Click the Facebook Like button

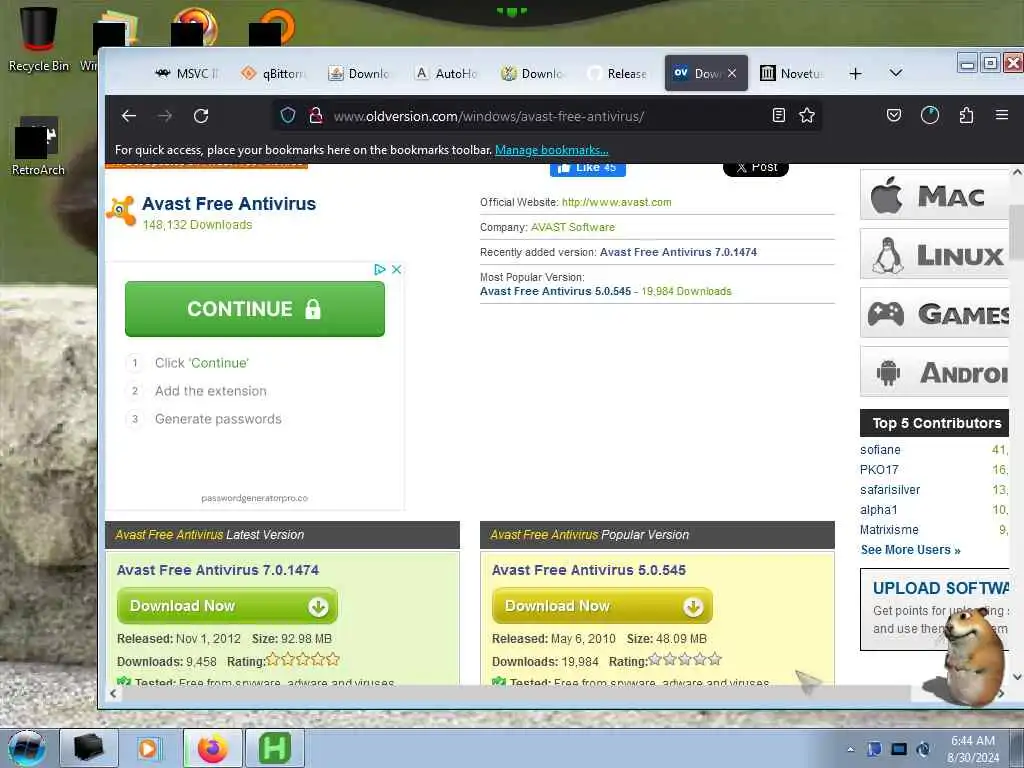[x=588, y=168]
